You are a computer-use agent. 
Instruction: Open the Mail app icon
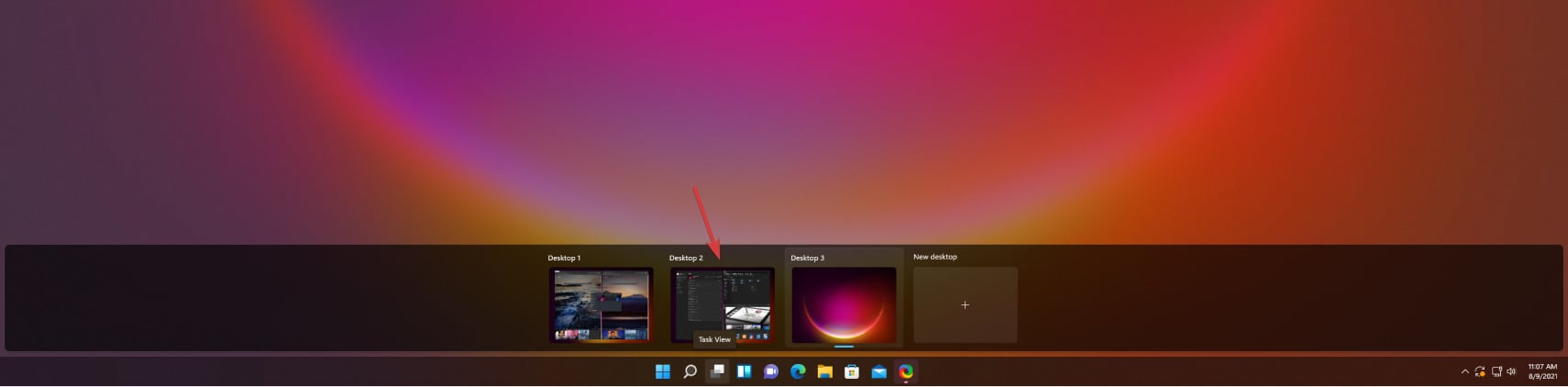click(878, 371)
